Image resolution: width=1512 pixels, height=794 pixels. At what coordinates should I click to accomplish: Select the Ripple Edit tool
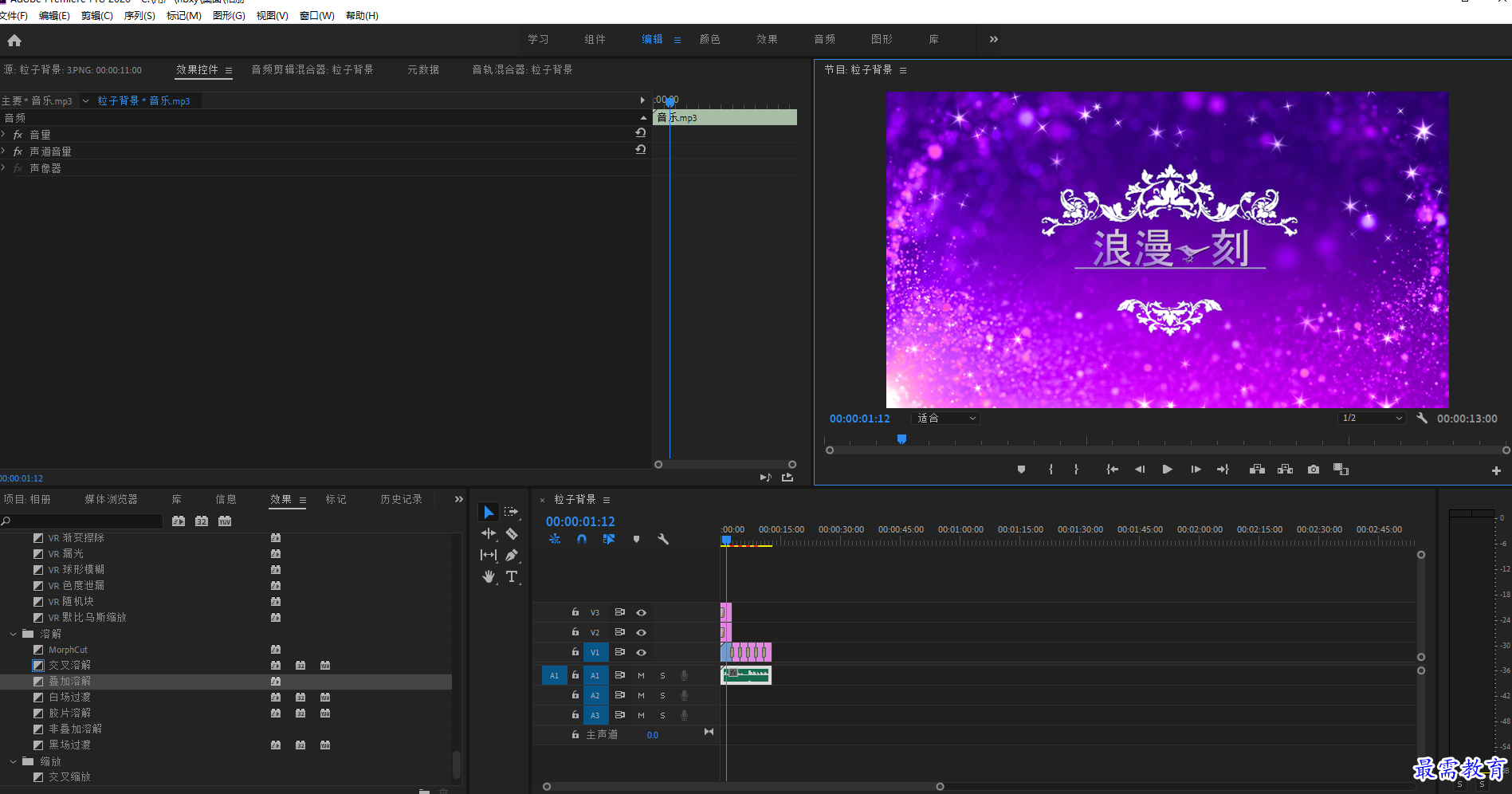click(x=488, y=533)
